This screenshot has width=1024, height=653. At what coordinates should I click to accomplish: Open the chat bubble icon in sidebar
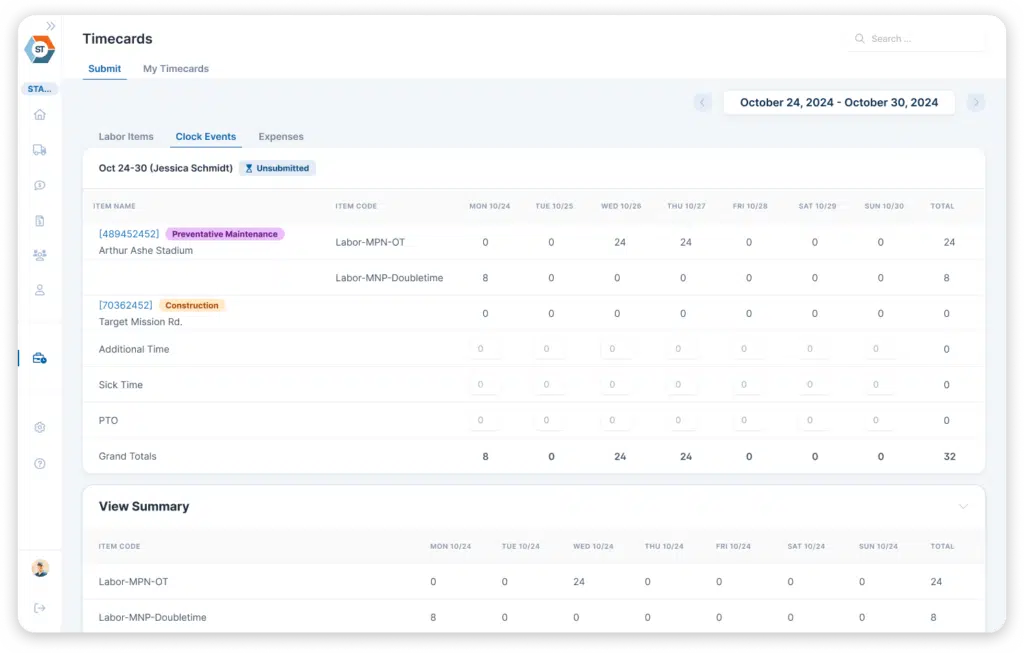point(40,185)
